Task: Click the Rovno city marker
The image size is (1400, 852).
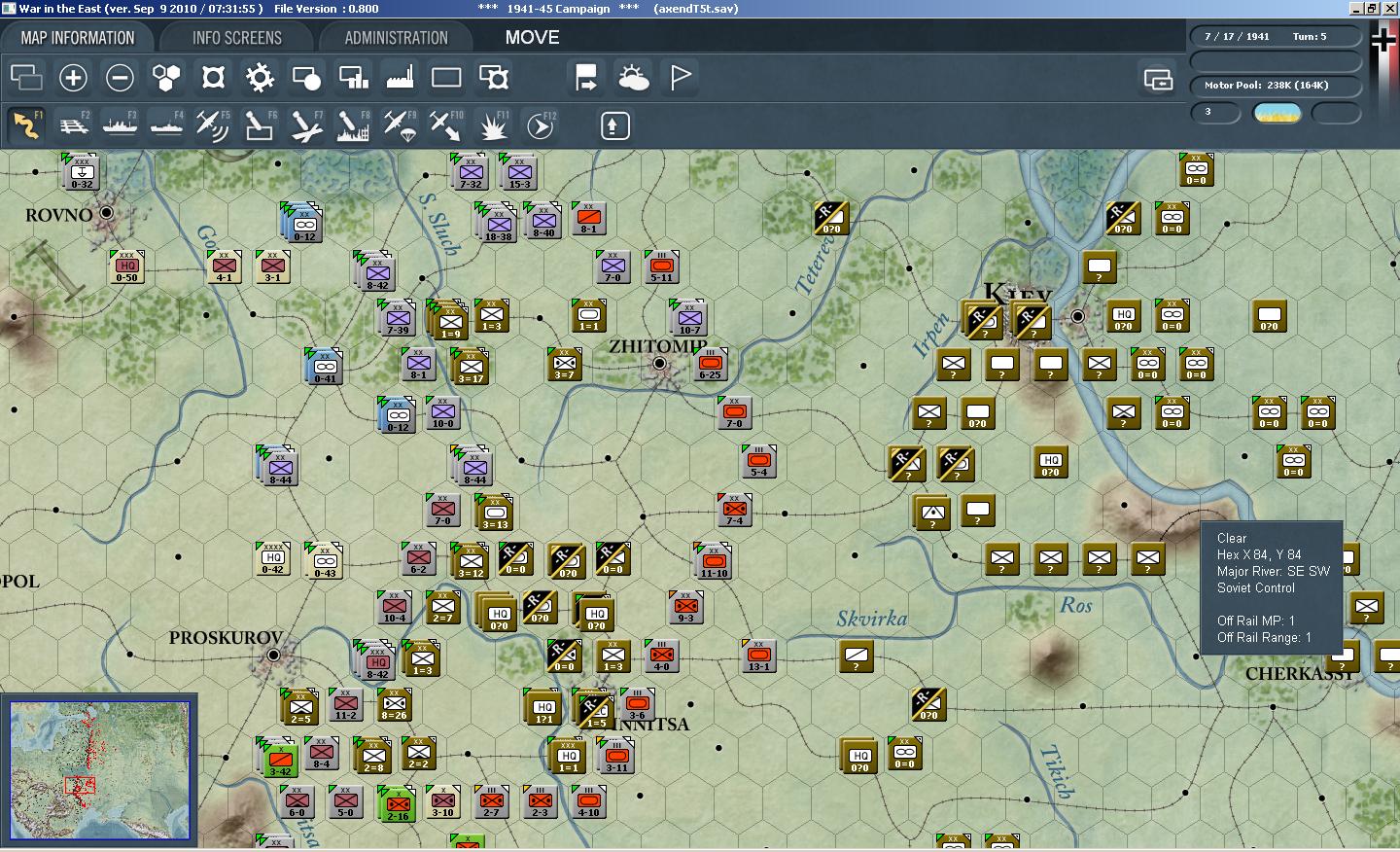Action: 107,212
